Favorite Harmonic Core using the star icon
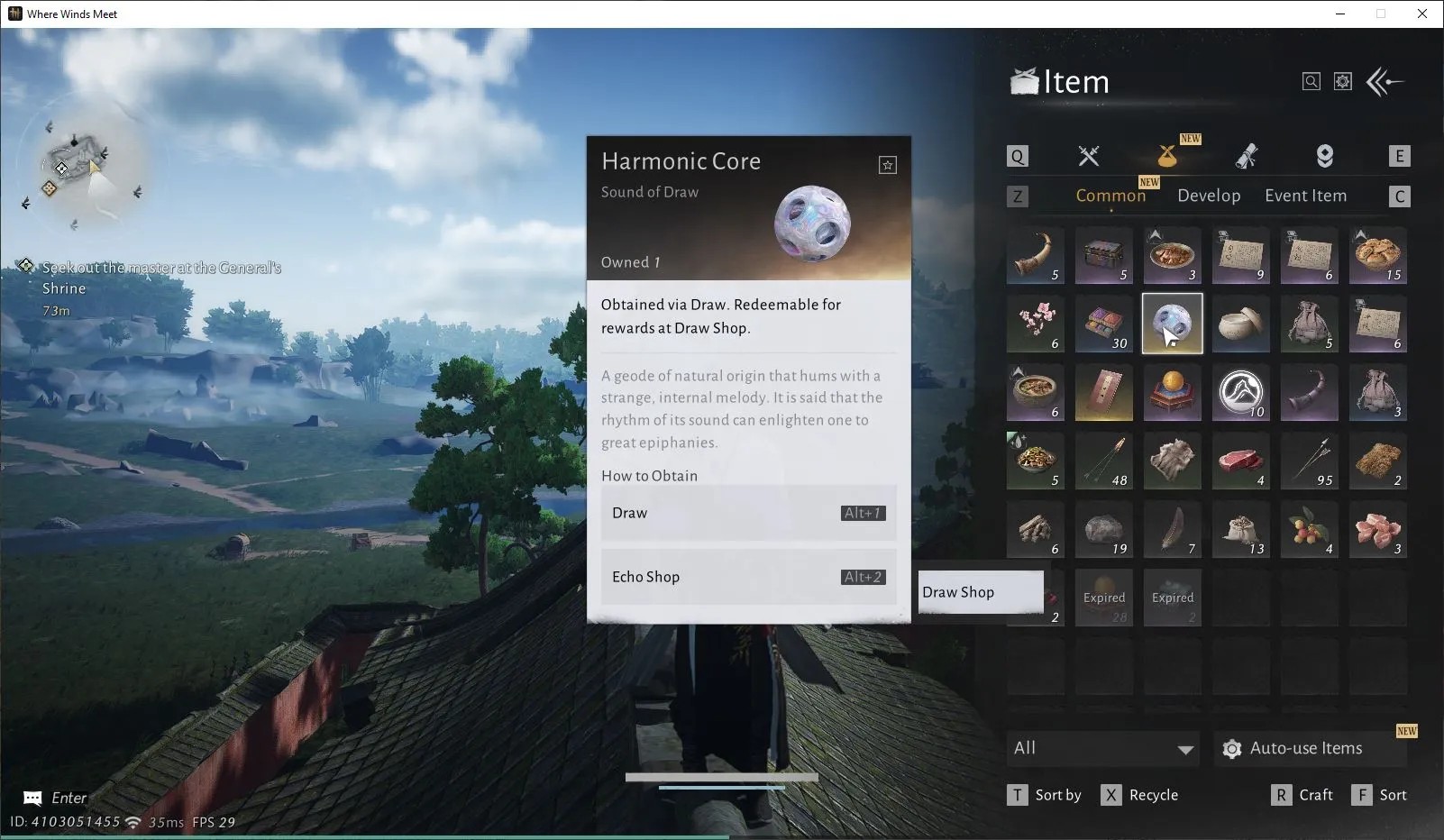Viewport: 1444px width, 840px height. [x=888, y=165]
